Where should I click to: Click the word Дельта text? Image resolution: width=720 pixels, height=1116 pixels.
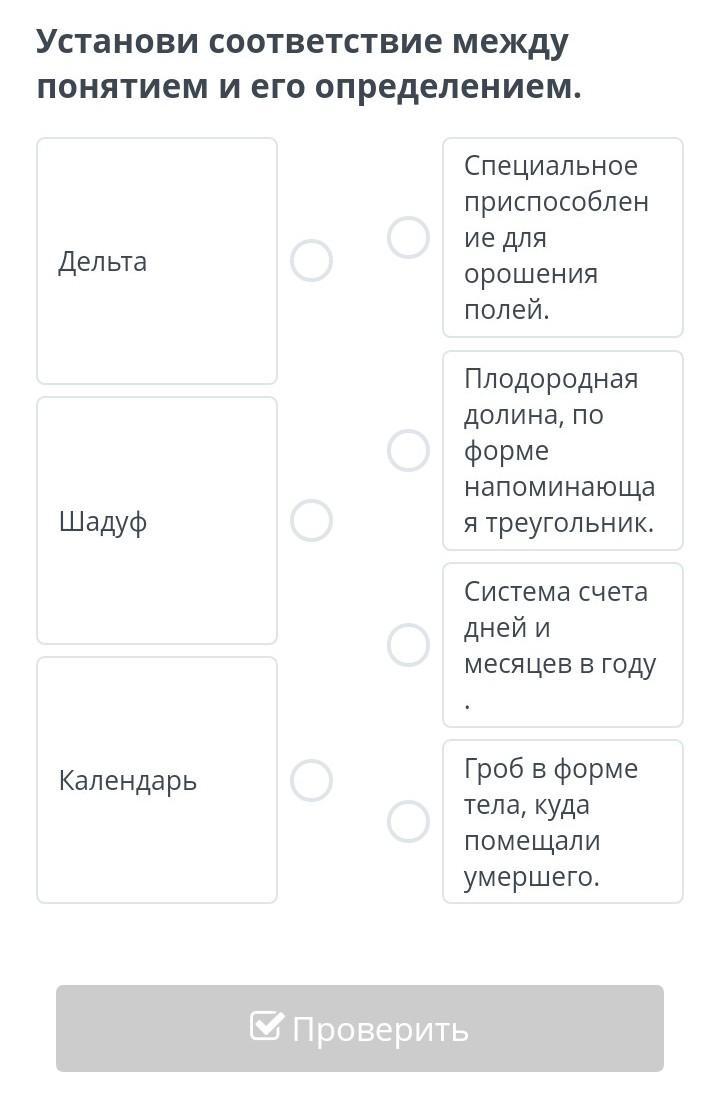pyautogui.click(x=103, y=262)
